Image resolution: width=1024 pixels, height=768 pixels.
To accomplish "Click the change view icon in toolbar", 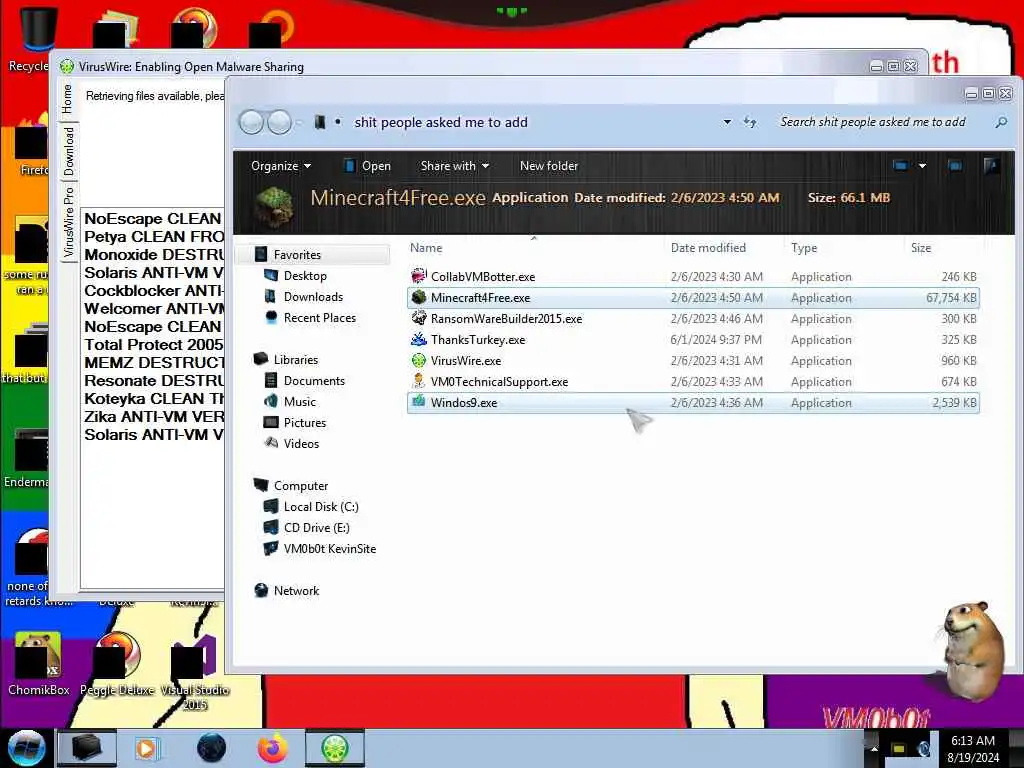I will [901, 166].
